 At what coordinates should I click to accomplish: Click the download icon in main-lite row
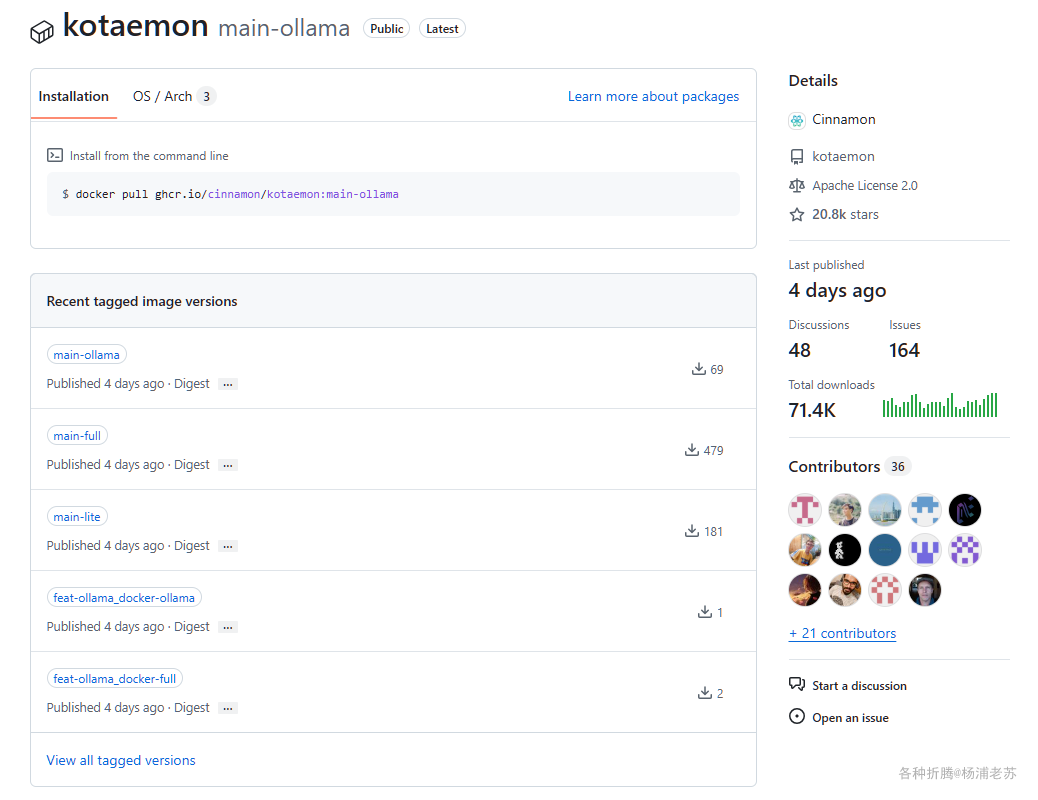(x=692, y=531)
